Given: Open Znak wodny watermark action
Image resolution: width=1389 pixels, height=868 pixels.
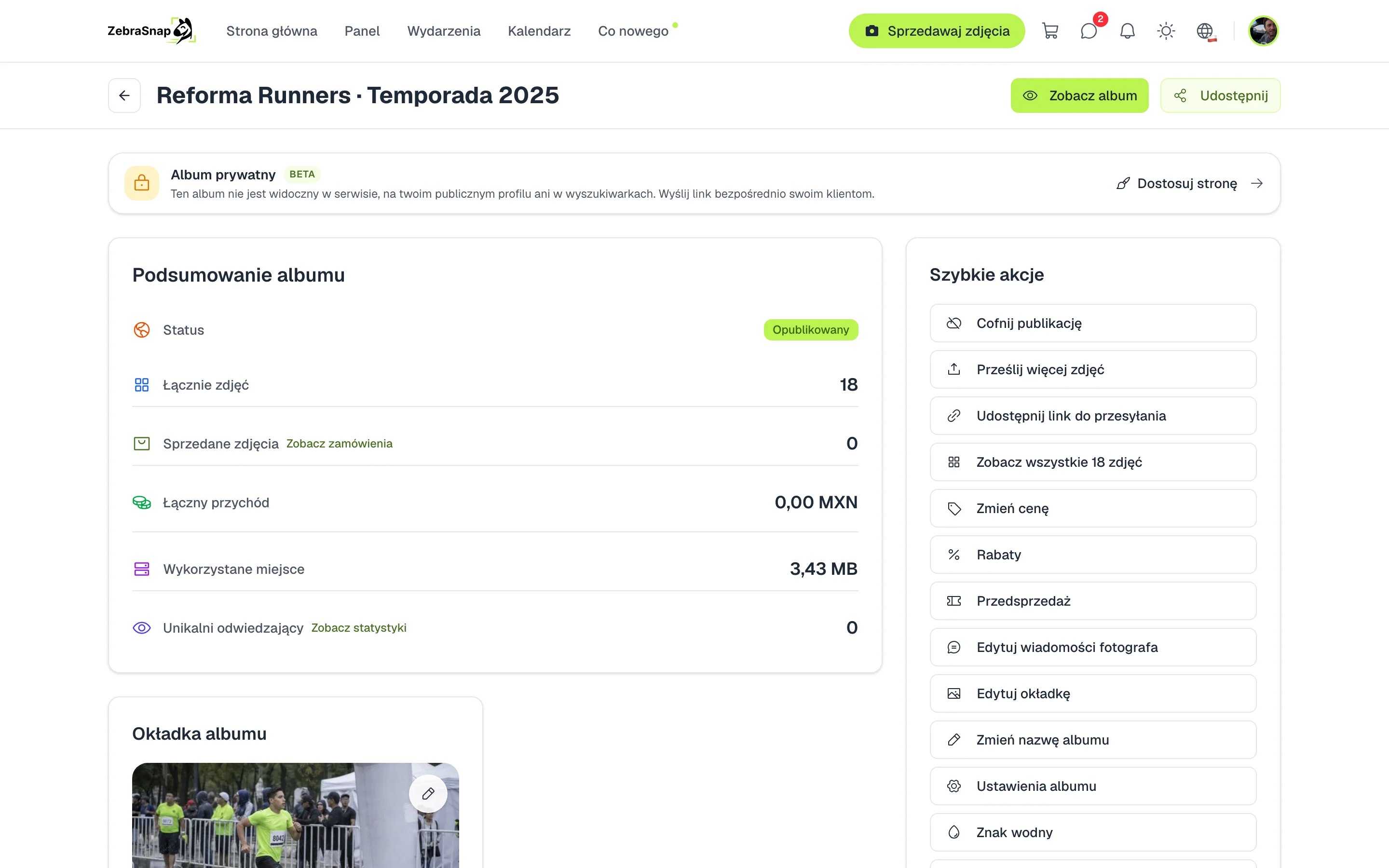Looking at the screenshot, I should coord(1093,832).
